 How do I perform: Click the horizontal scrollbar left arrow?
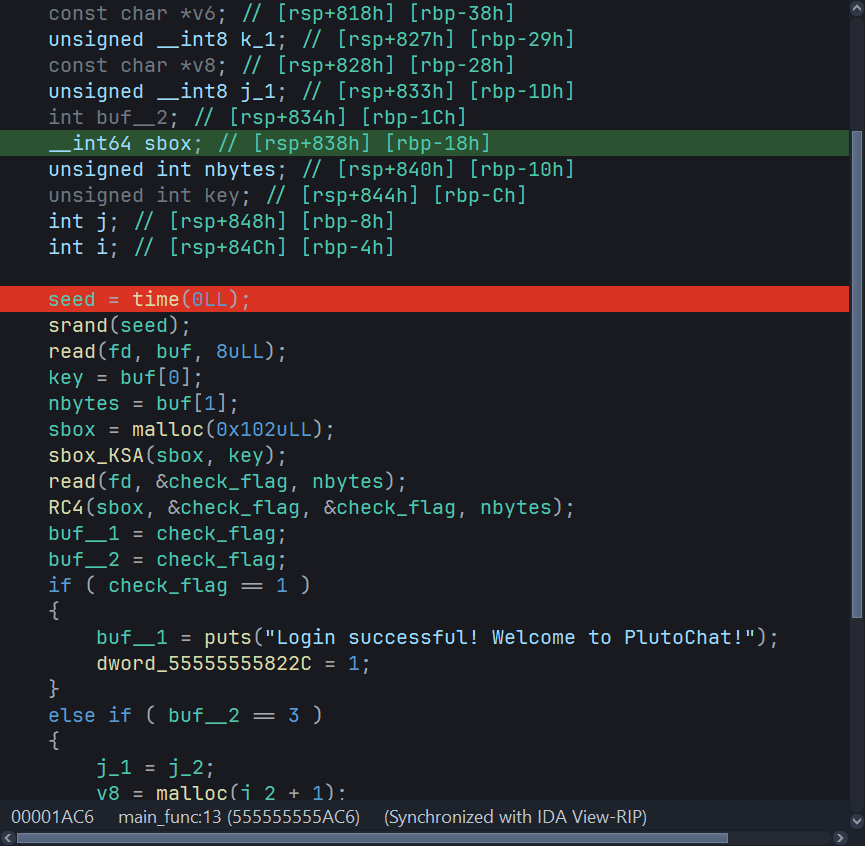tap(8, 837)
